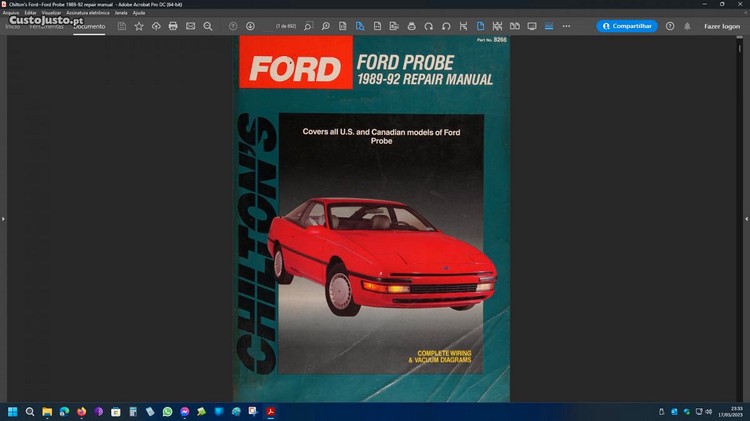Image resolution: width=750 pixels, height=421 pixels.
Task: Click Fazer logon link
Action: point(722,26)
